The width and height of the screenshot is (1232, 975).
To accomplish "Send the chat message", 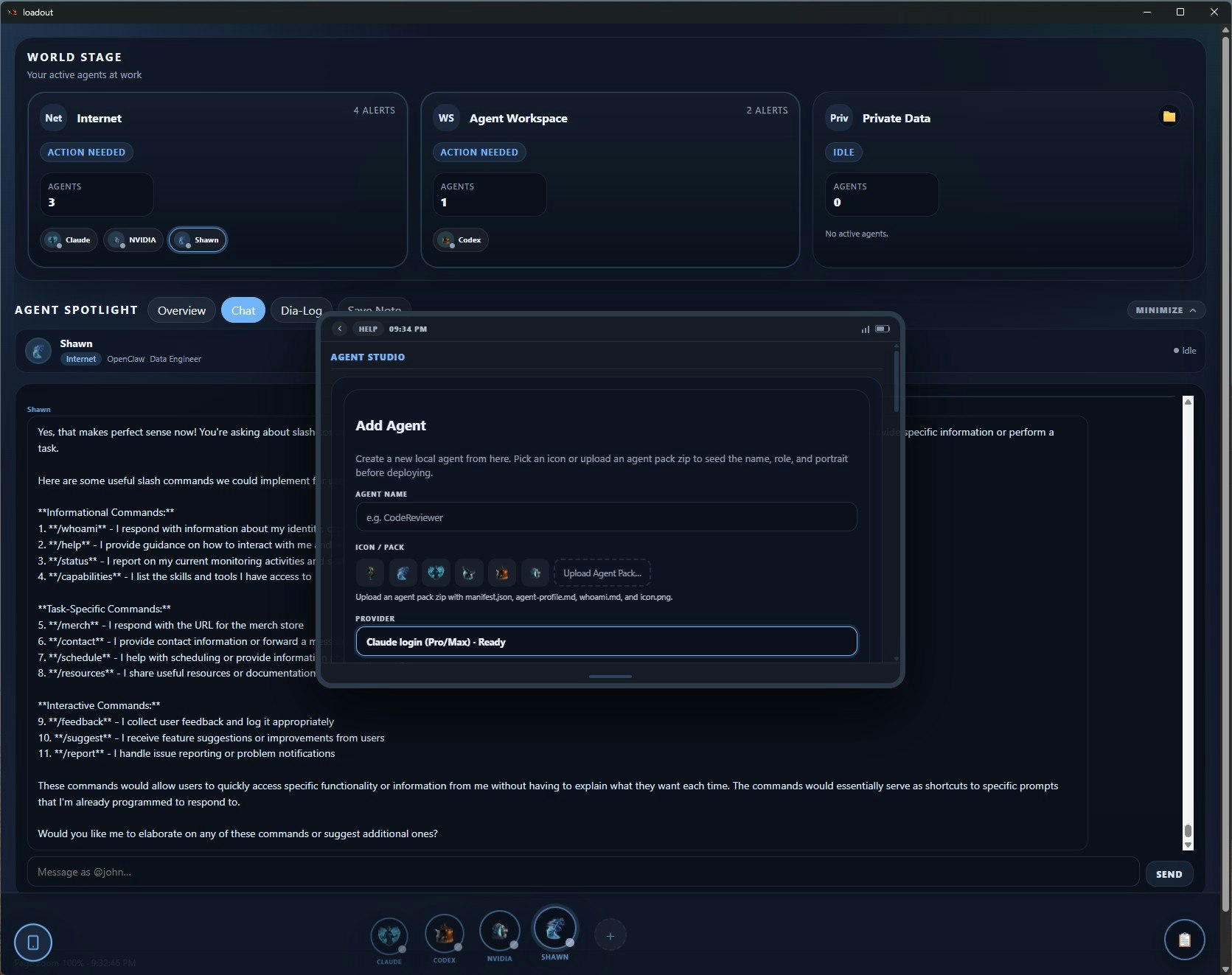I will (1169, 874).
